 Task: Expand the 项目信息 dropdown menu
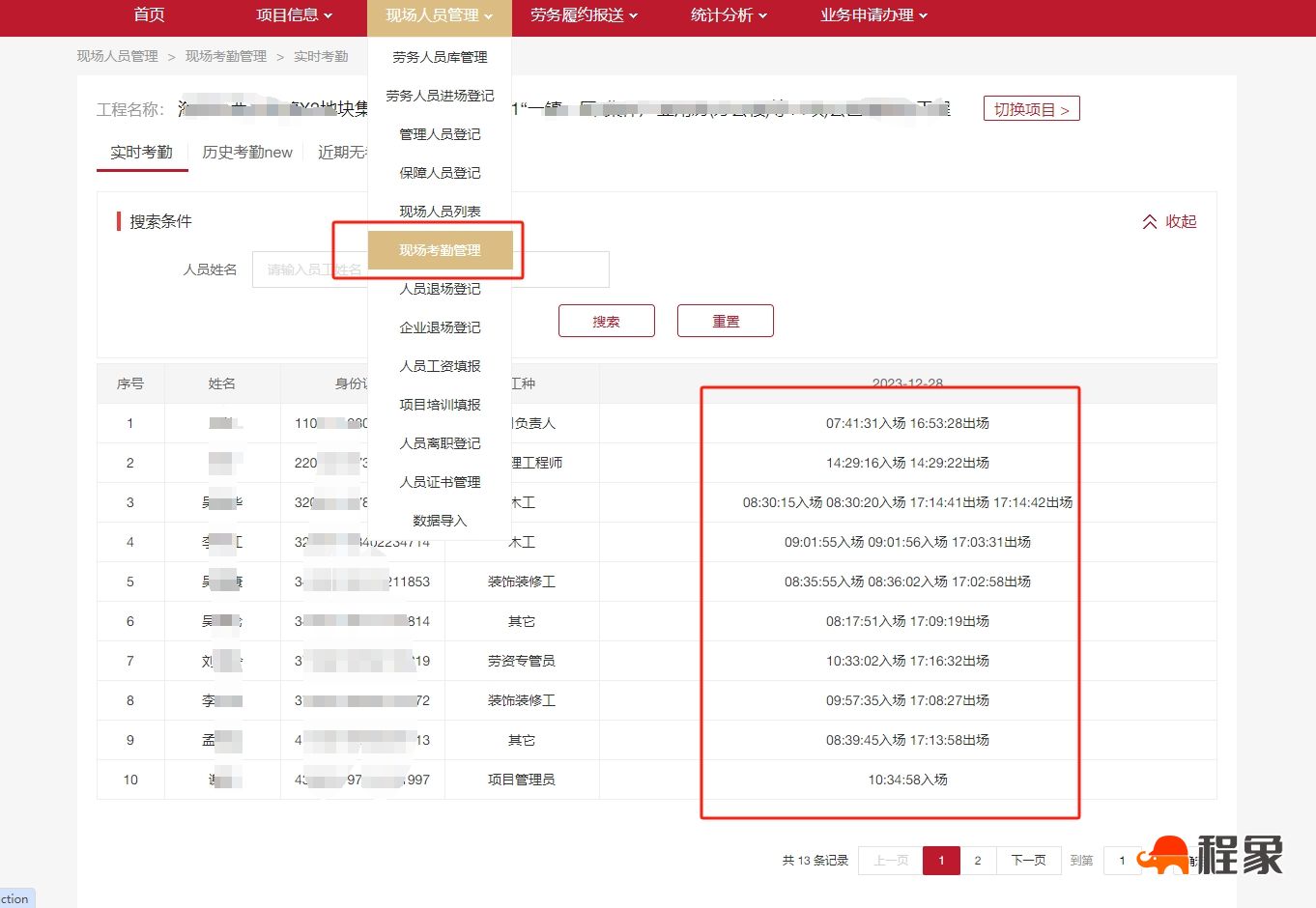click(294, 15)
